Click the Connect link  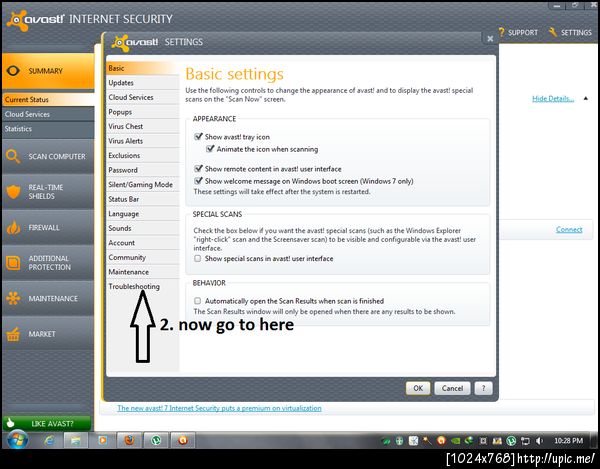569,229
